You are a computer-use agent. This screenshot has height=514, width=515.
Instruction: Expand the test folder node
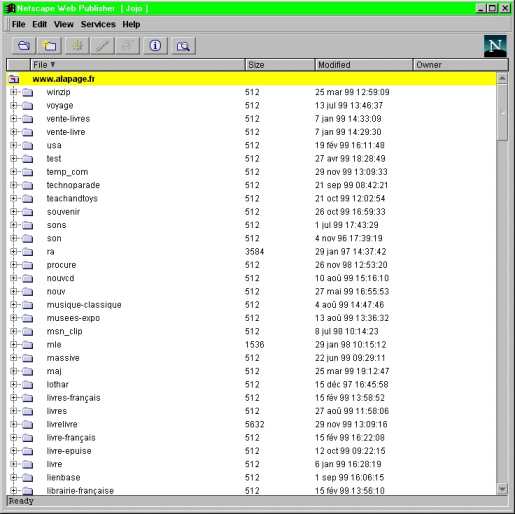point(14,158)
